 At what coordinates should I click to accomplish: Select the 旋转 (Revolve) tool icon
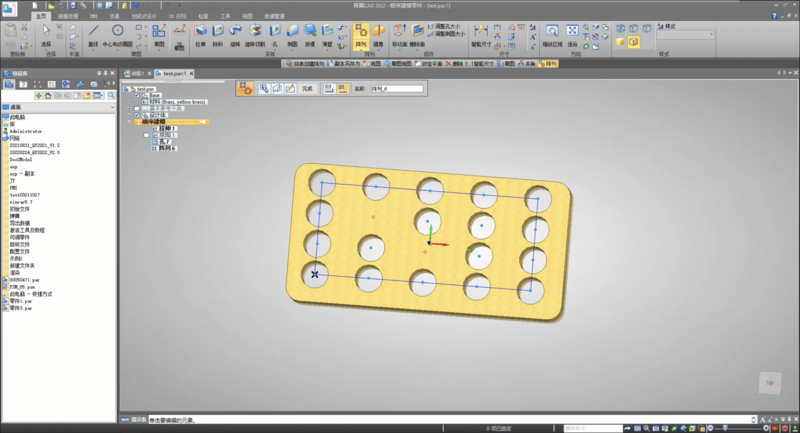tap(235, 31)
